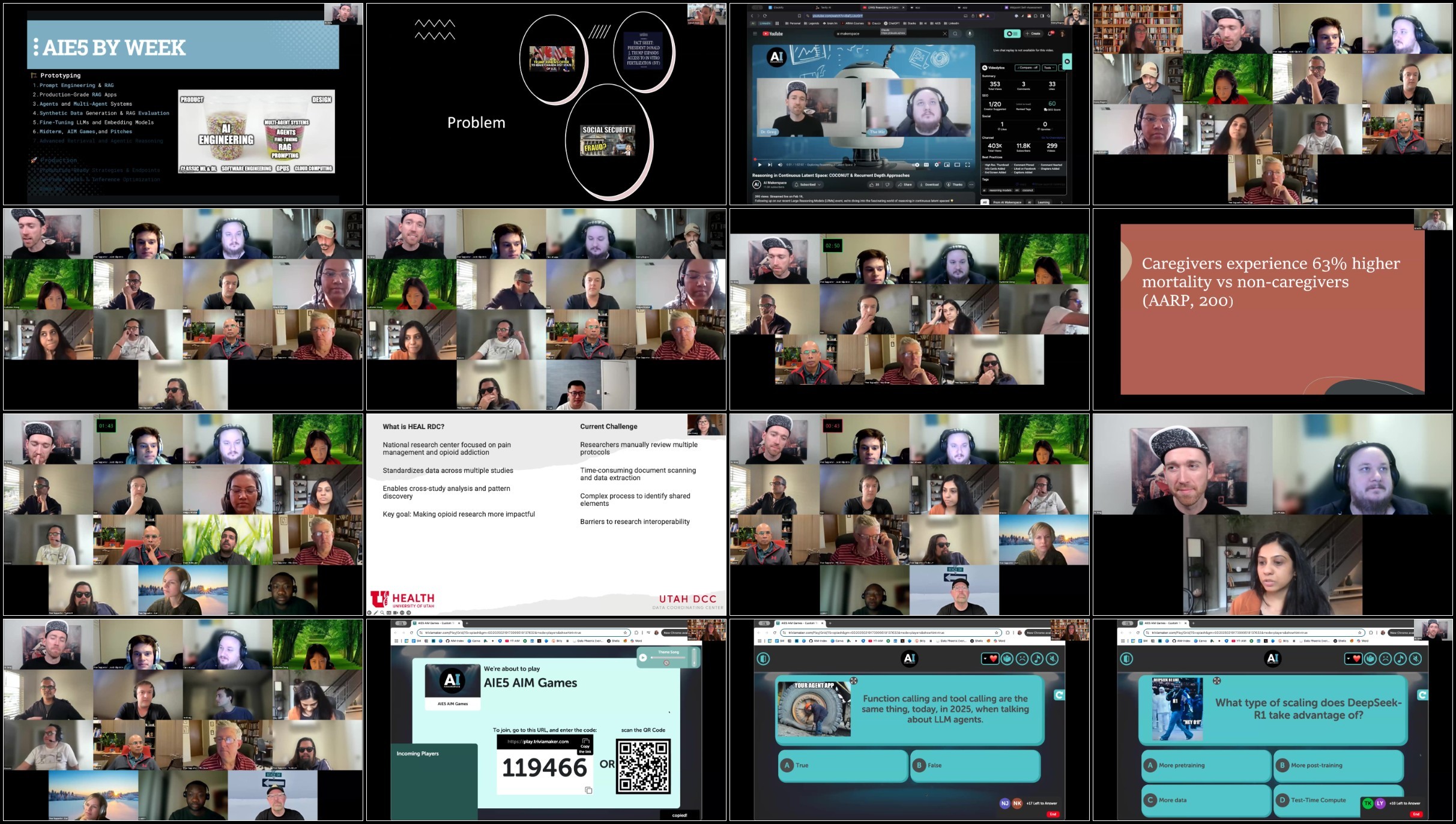Open the Personal bookmarks folder
1456x824 pixels.
[x=793, y=23]
